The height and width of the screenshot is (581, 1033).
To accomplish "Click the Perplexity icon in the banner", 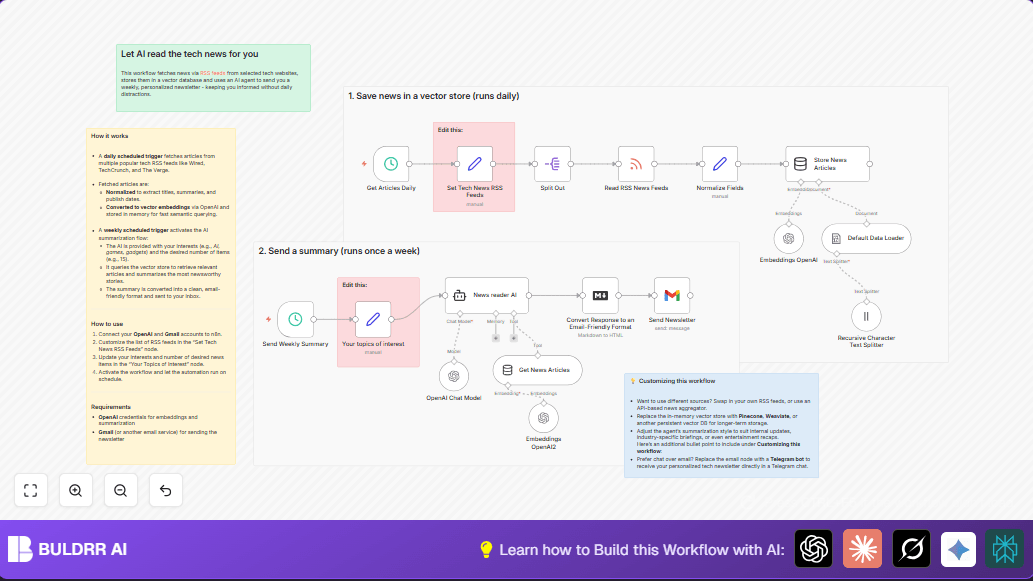I will [1005, 549].
